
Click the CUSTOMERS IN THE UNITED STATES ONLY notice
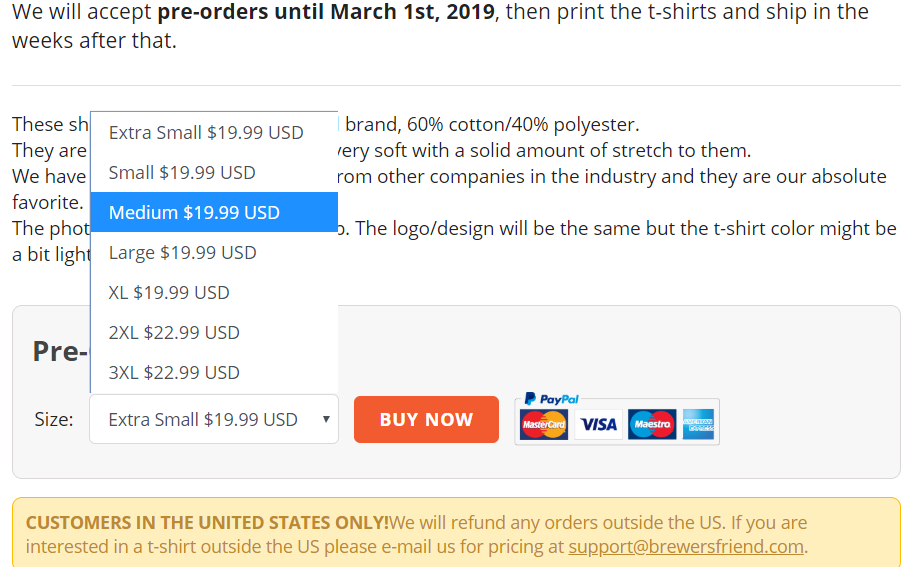coord(207,522)
